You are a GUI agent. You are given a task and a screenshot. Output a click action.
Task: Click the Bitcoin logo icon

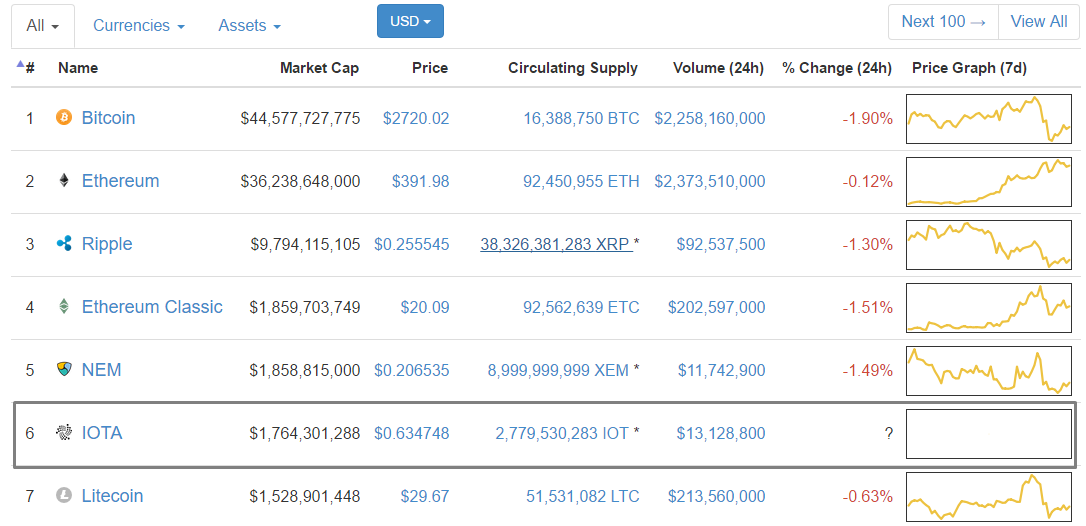[64, 118]
